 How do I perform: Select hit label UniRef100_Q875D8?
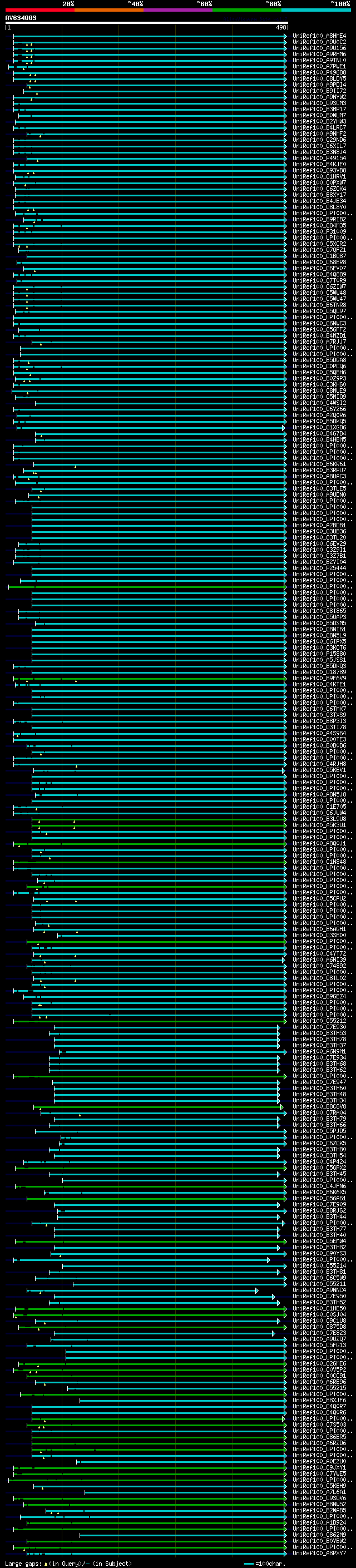tap(319, 1327)
